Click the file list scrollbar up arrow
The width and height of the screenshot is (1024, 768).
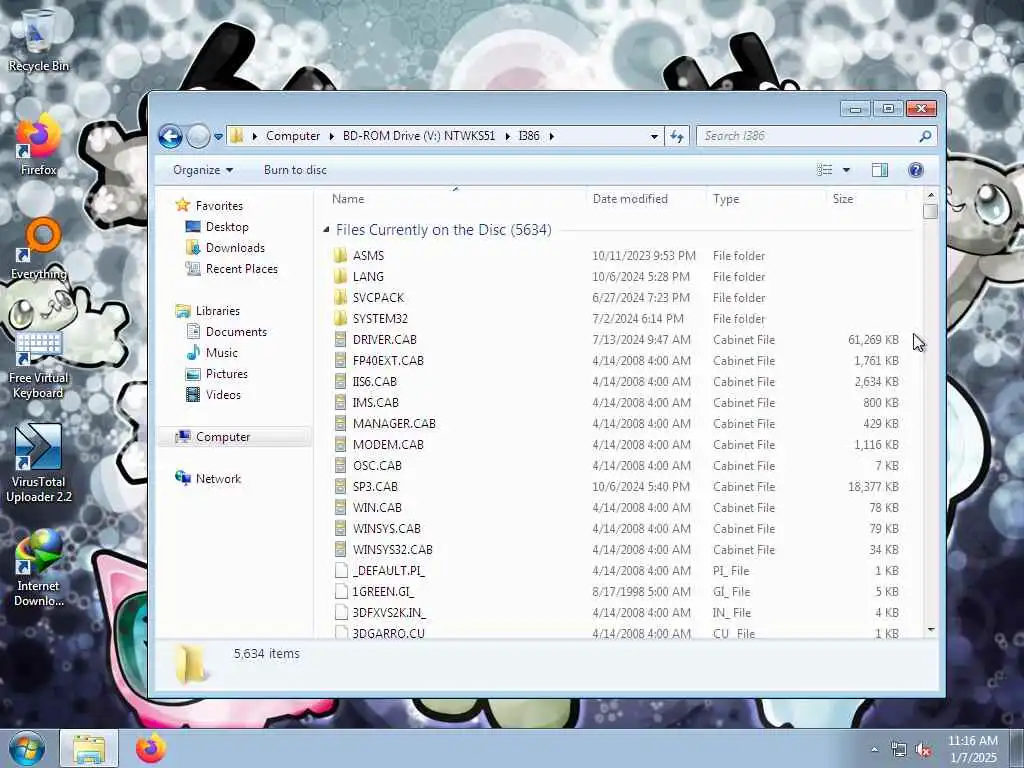pyautogui.click(x=931, y=195)
